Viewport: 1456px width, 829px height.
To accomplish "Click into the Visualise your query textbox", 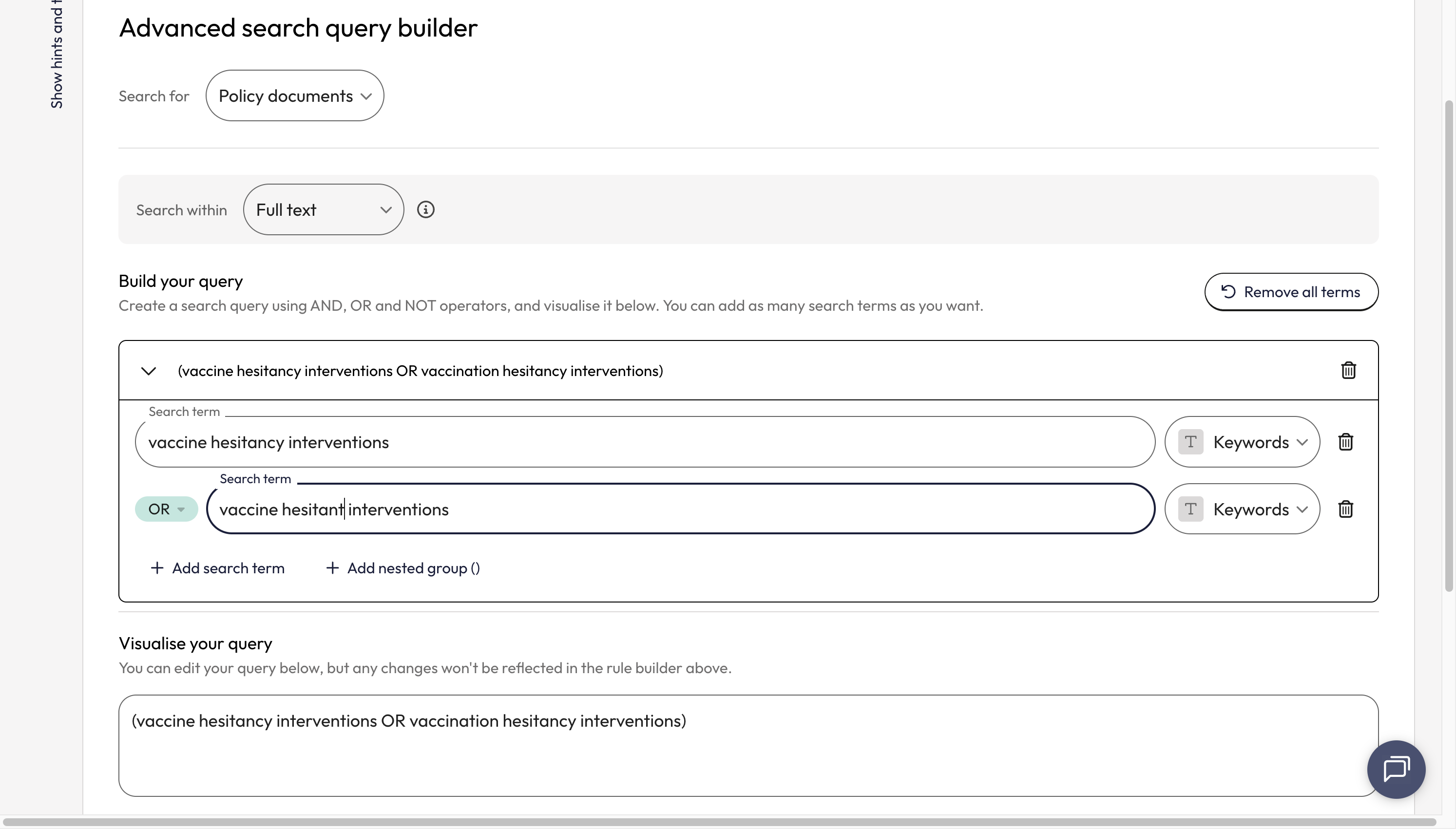I will (748, 745).
